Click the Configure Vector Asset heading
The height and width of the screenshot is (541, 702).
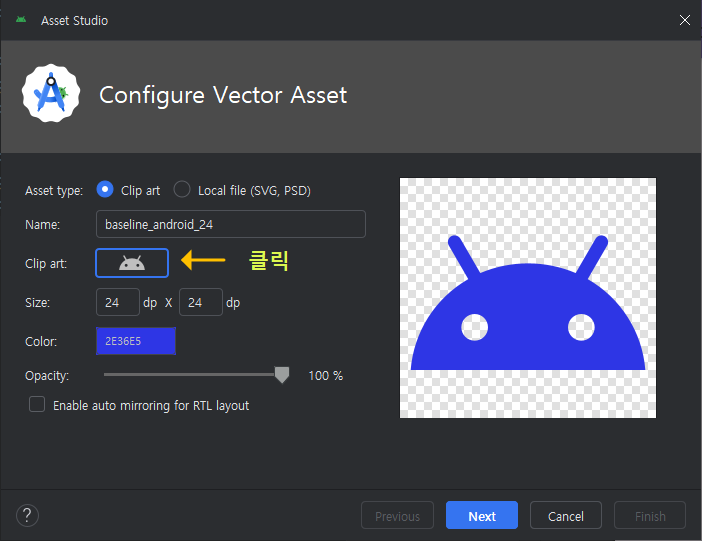pos(223,95)
